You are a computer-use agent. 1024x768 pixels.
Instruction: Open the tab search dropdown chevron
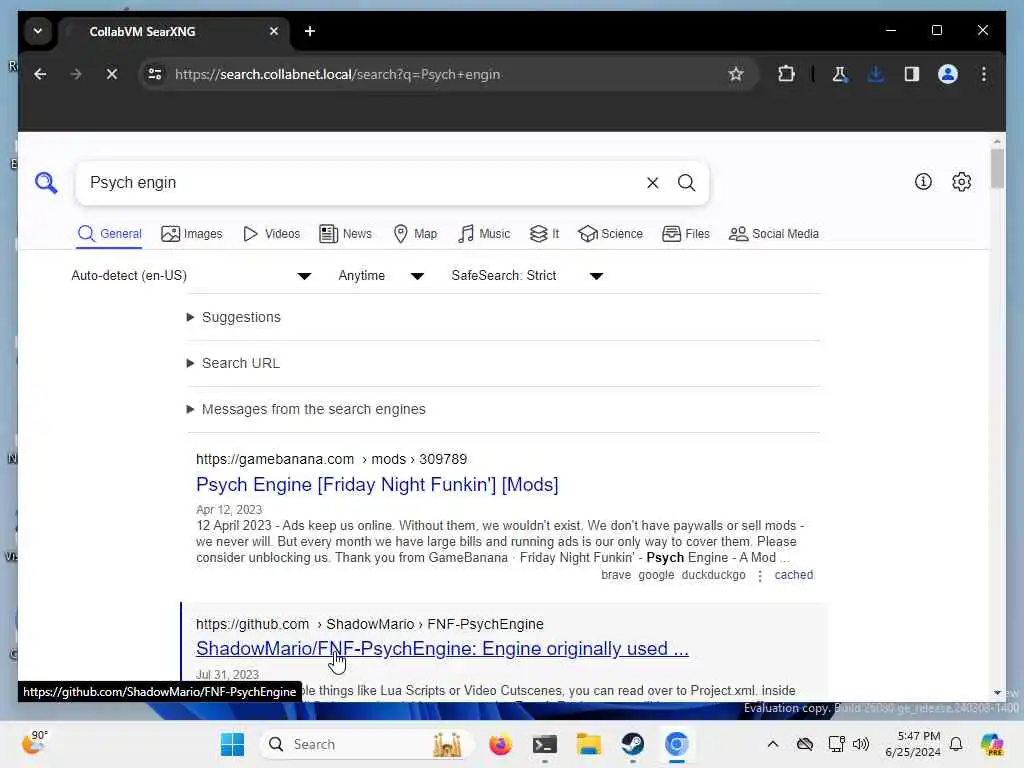pos(38,31)
